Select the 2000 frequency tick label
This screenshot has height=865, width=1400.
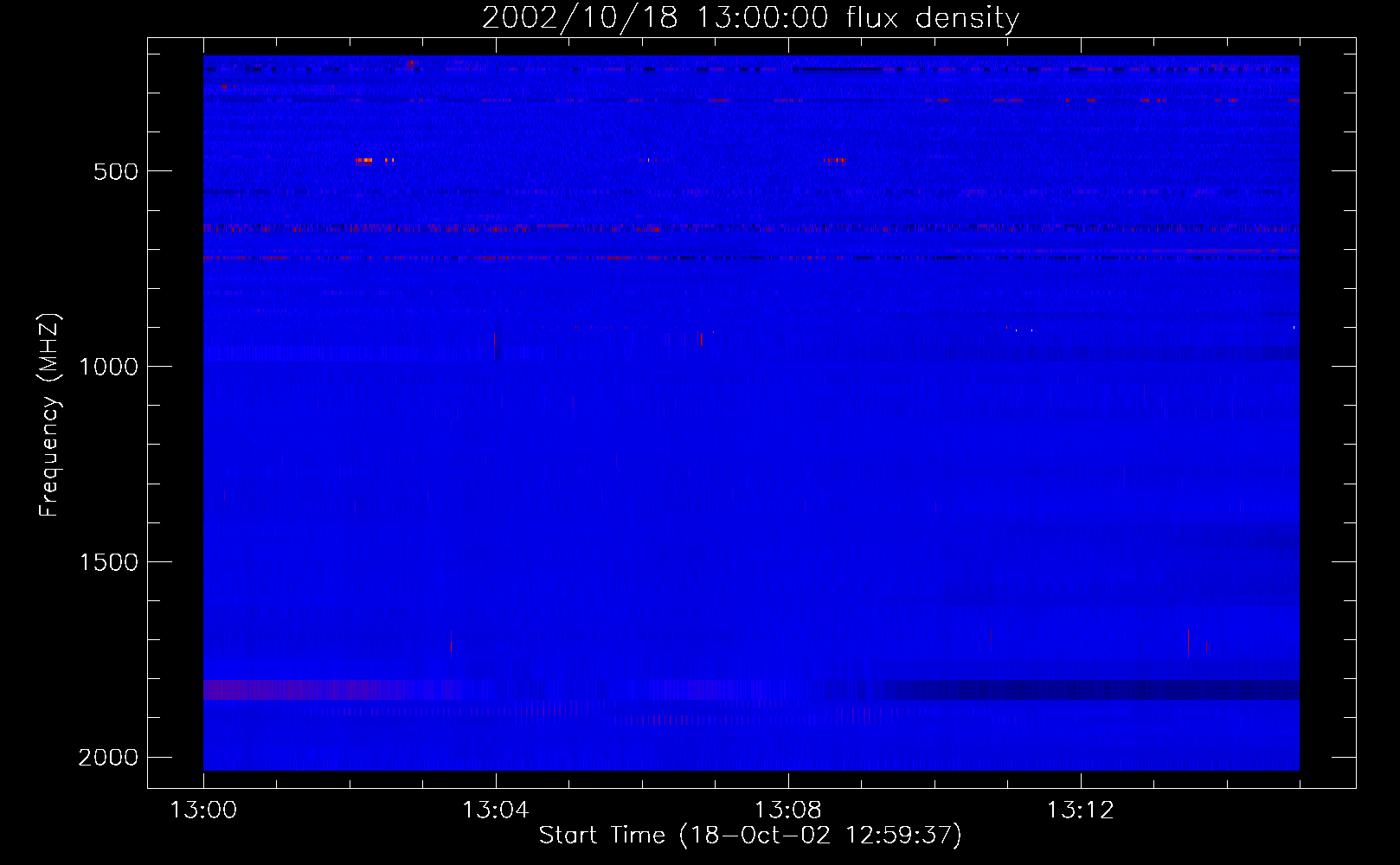(x=108, y=758)
